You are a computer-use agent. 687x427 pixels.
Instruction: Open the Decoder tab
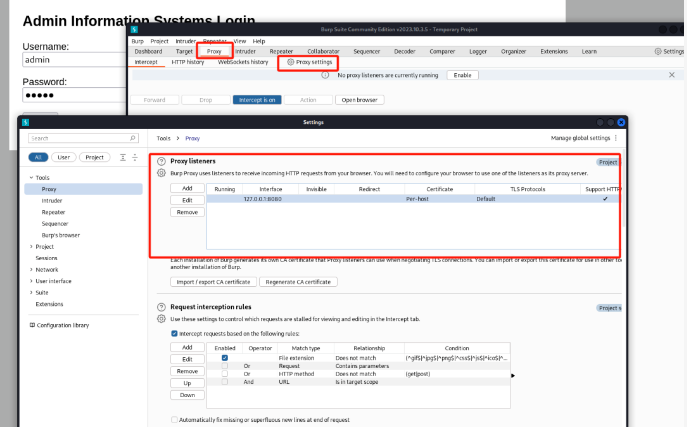coord(404,51)
